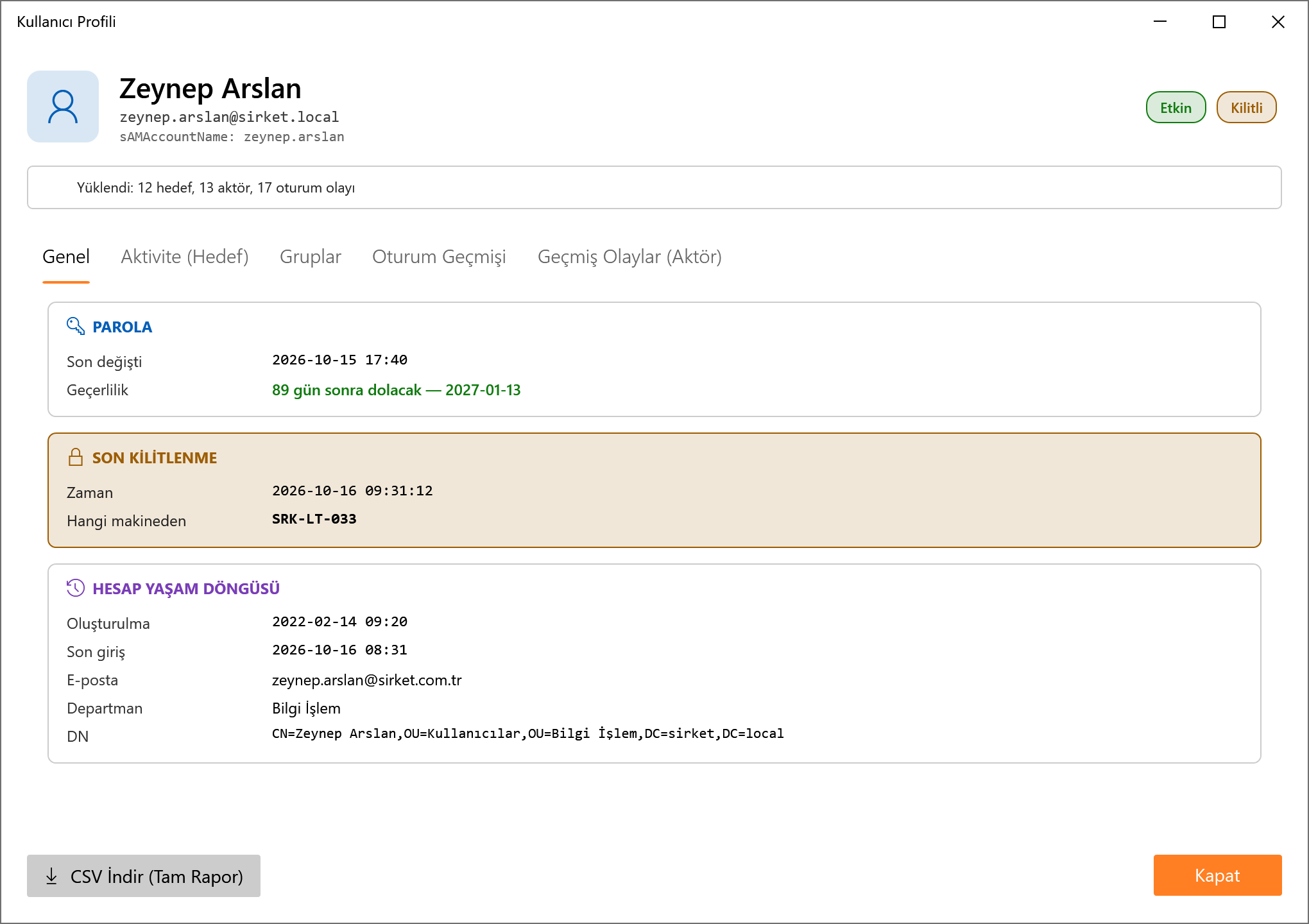The width and height of the screenshot is (1309, 924).
Task: Click the CSV İndir (Tam Rapor) button
Action: (x=144, y=876)
